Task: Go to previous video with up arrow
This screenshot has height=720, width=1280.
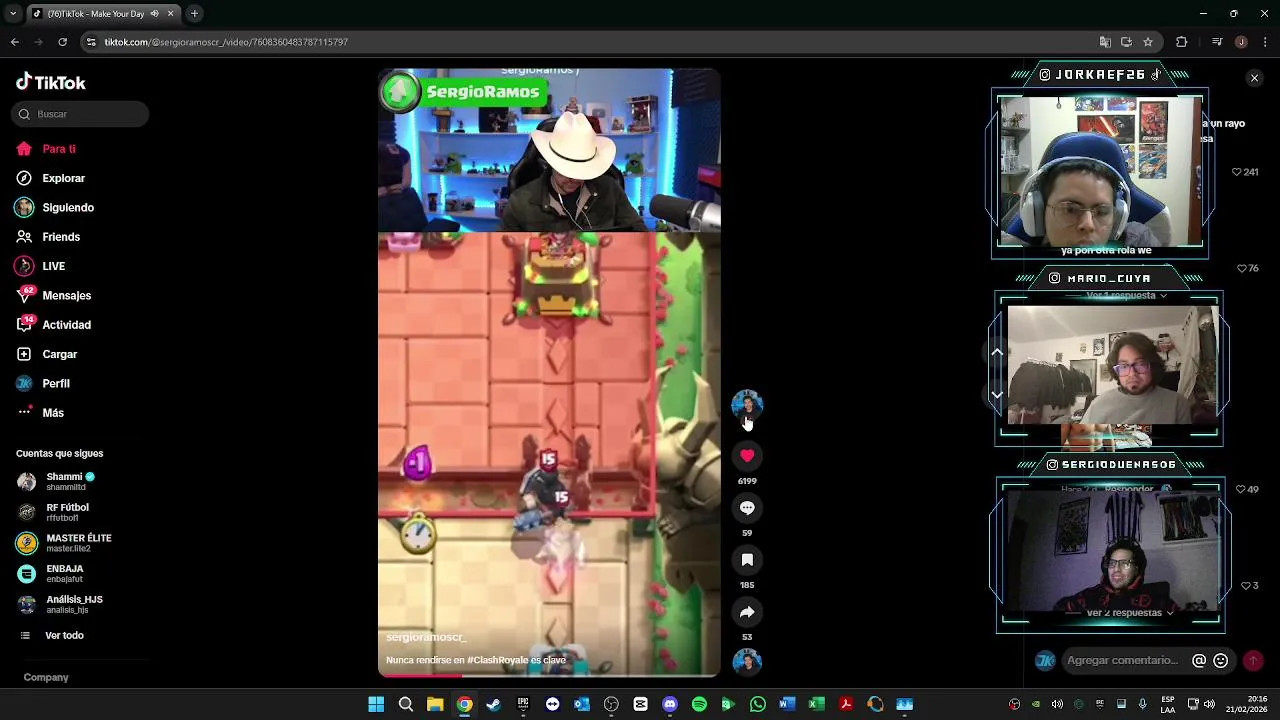Action: 997,352
